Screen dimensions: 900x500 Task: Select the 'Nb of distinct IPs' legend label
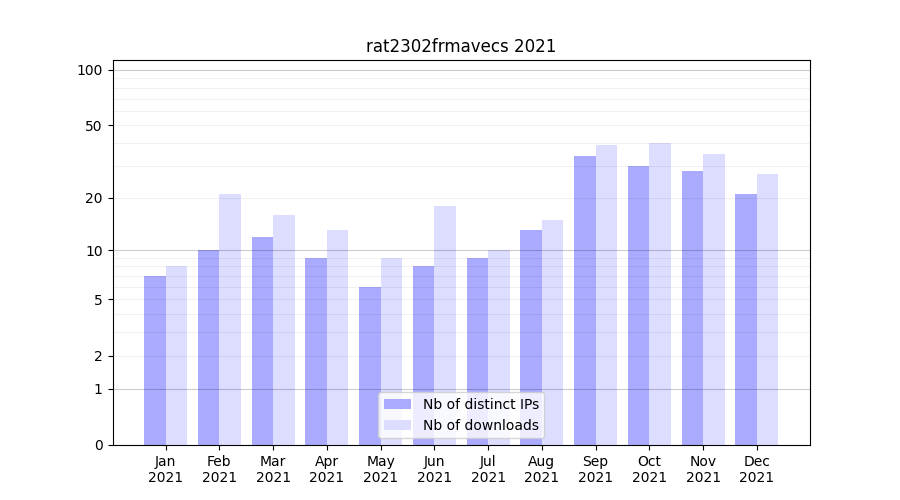click(480, 404)
